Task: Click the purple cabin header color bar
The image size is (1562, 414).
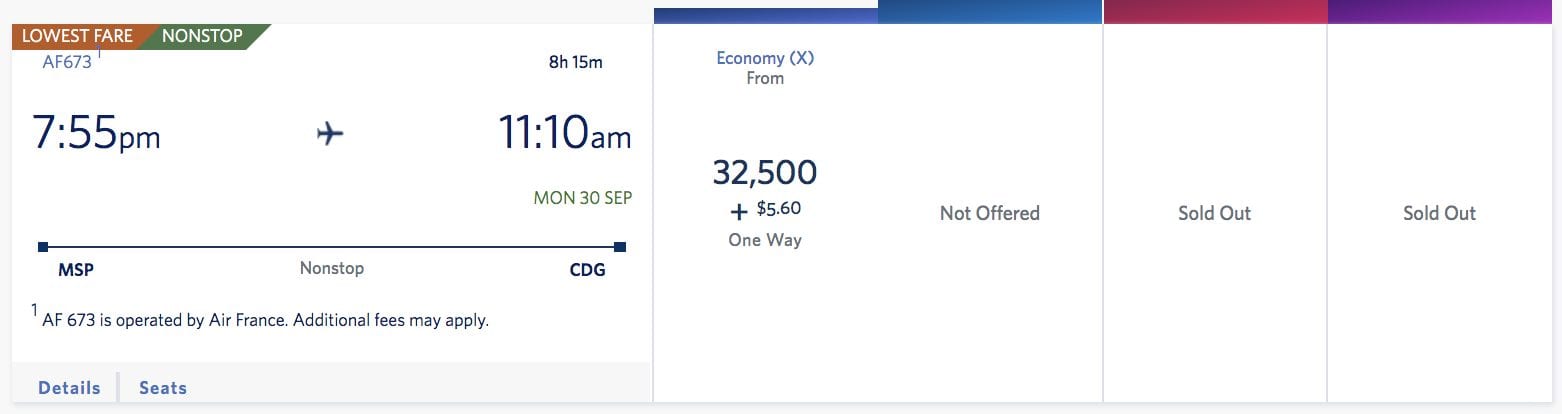Action: (1440, 12)
